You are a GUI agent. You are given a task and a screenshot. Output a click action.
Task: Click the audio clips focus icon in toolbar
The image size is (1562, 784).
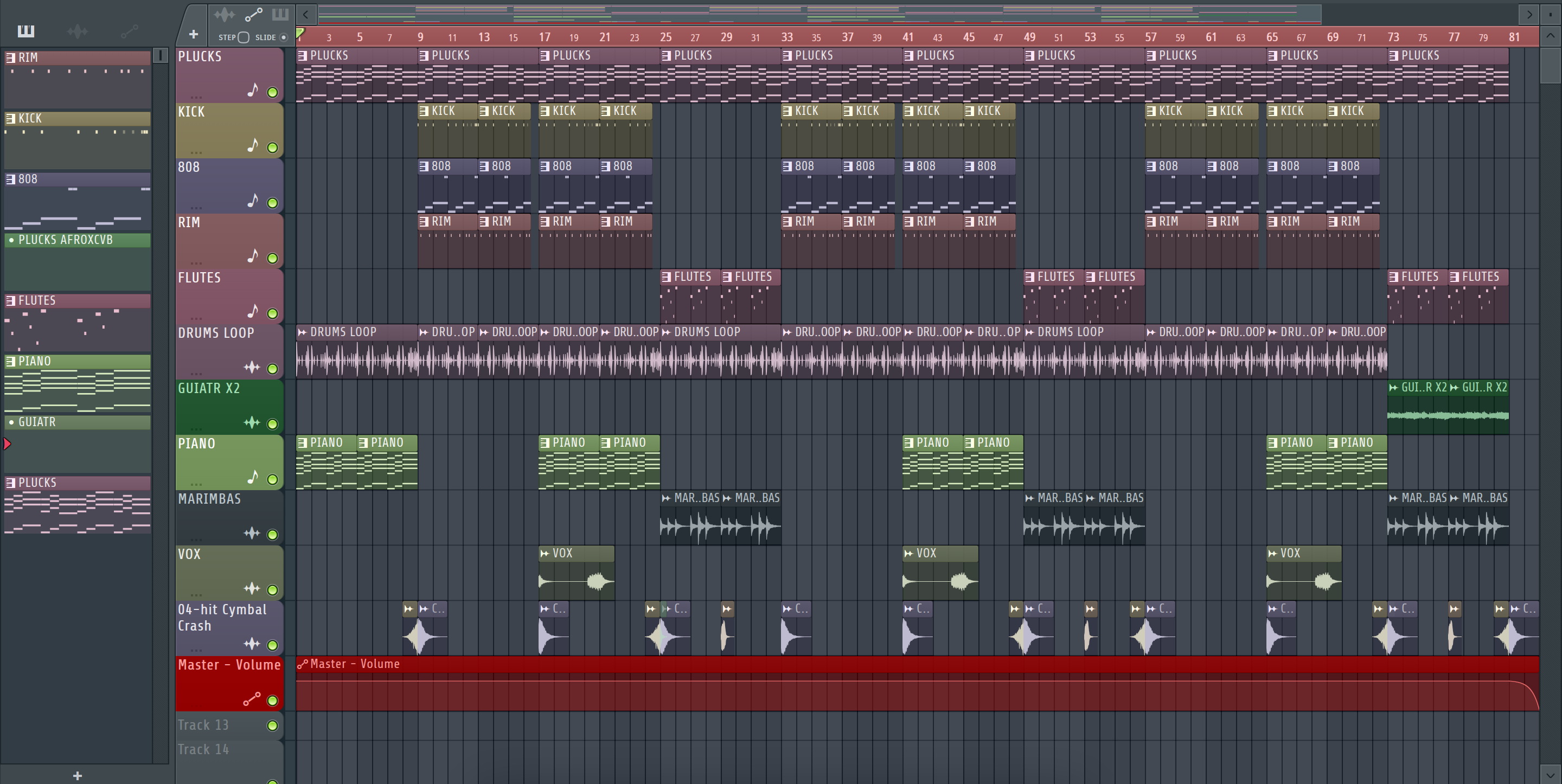click(225, 14)
